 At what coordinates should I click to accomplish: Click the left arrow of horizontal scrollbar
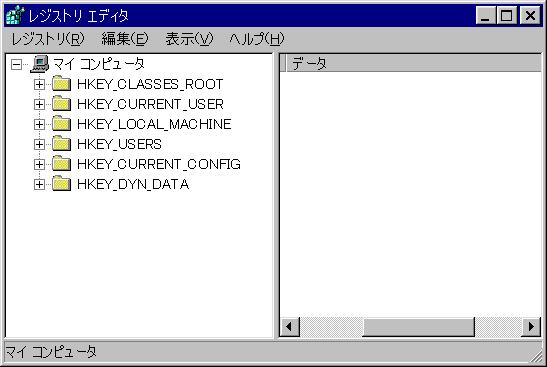[290, 327]
